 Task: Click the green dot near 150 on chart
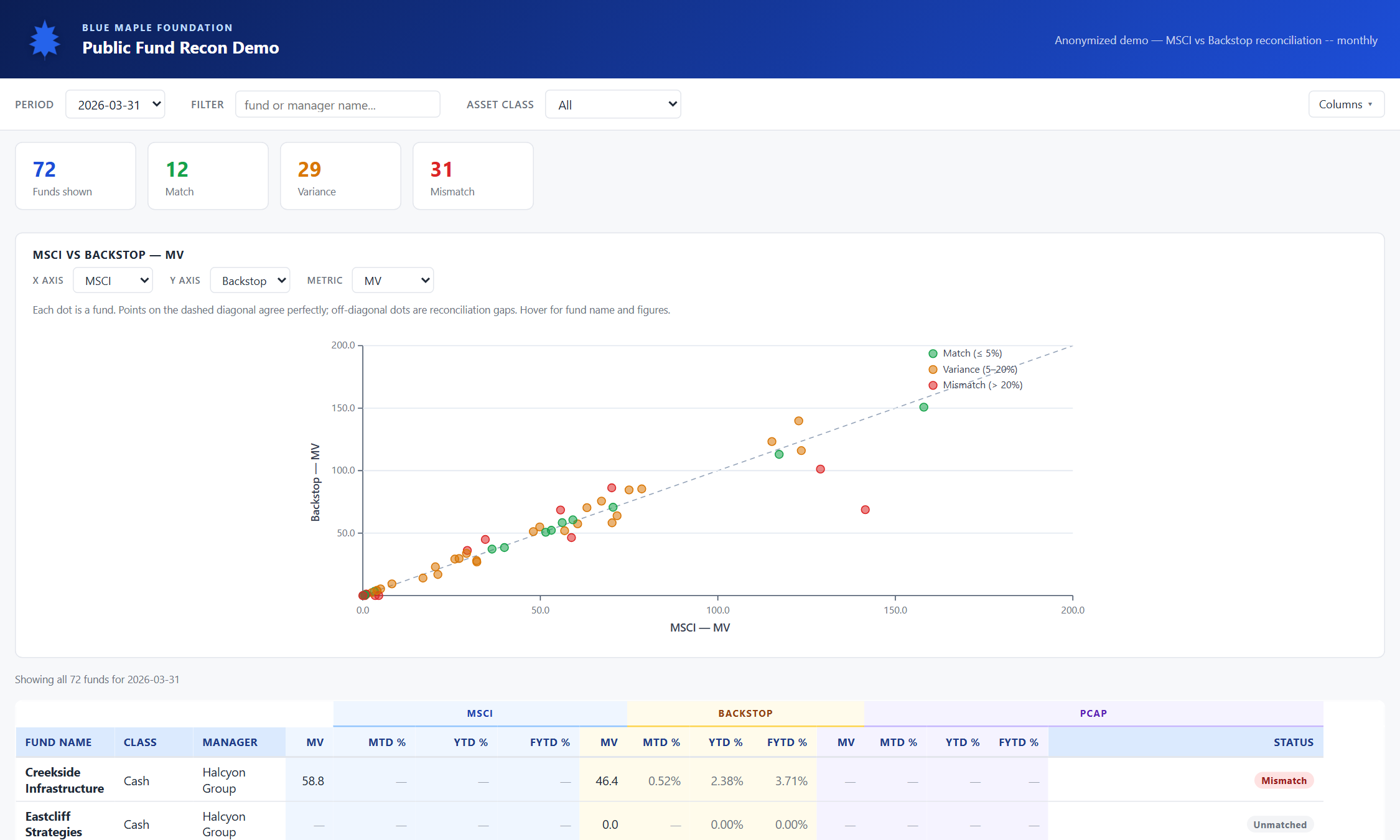[923, 408]
